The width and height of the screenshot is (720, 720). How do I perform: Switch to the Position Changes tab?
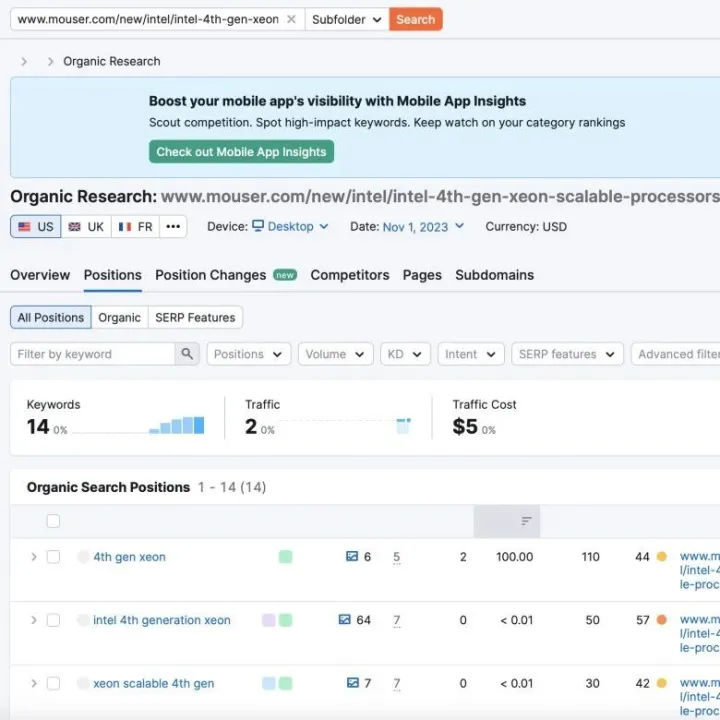tap(210, 275)
